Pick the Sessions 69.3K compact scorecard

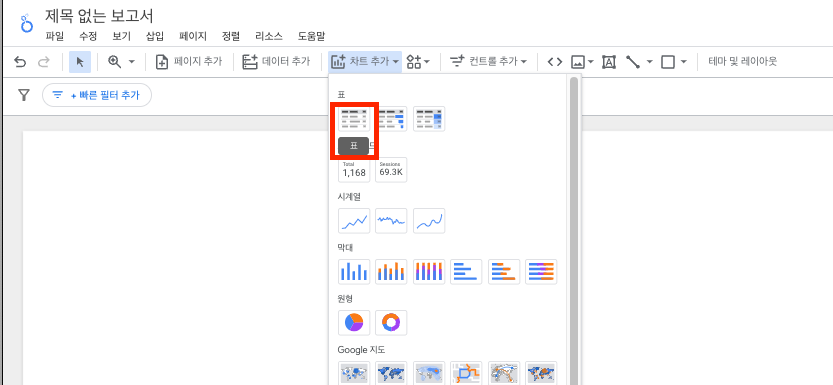tap(391, 170)
